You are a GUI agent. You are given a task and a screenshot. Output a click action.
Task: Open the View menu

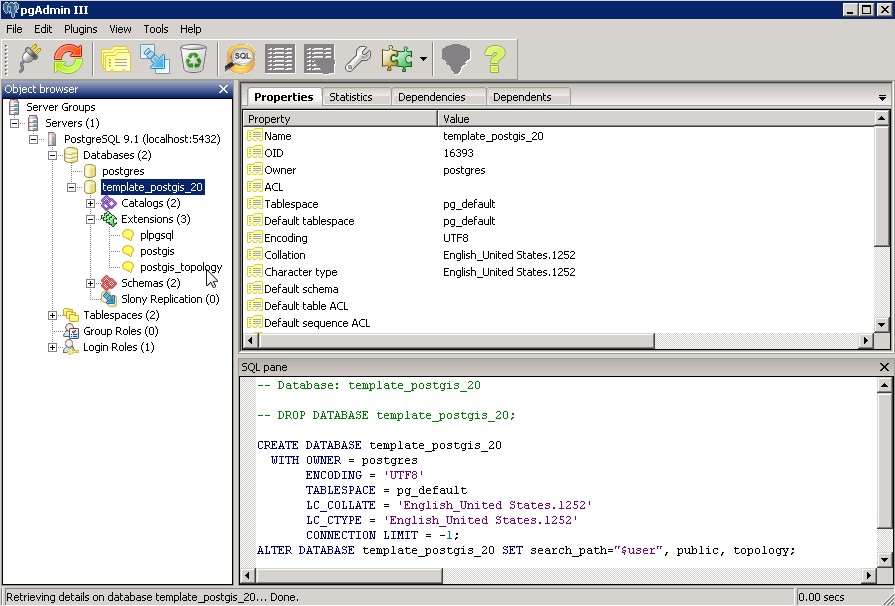[120, 29]
